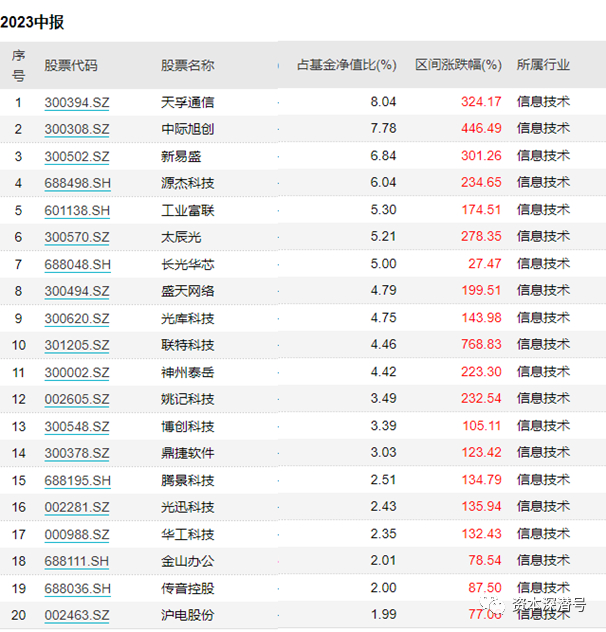Select stock name 联特科技
This screenshot has height=632, width=606.
coord(187,345)
